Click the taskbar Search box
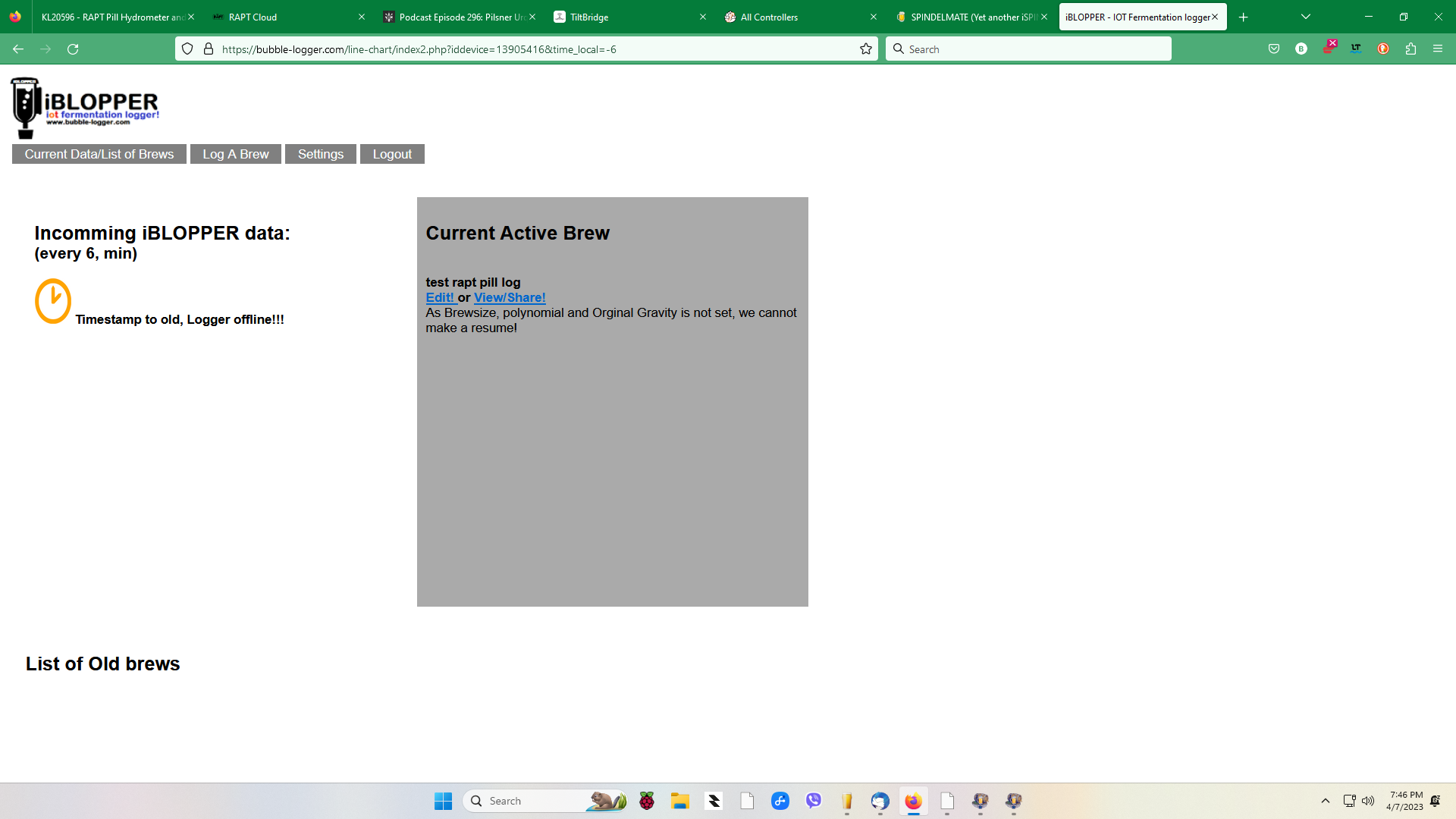 click(544, 801)
